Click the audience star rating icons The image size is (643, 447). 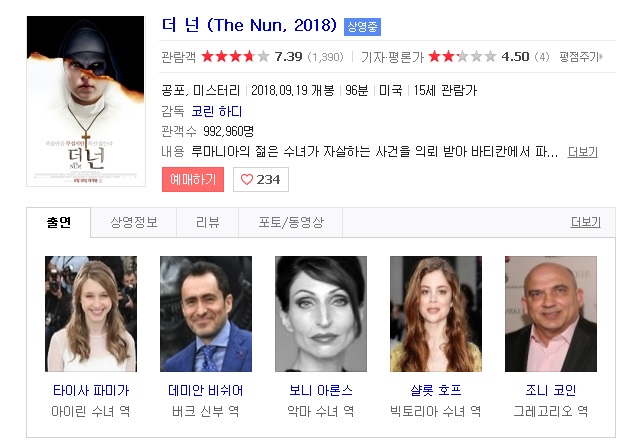pyautogui.click(x=235, y=56)
